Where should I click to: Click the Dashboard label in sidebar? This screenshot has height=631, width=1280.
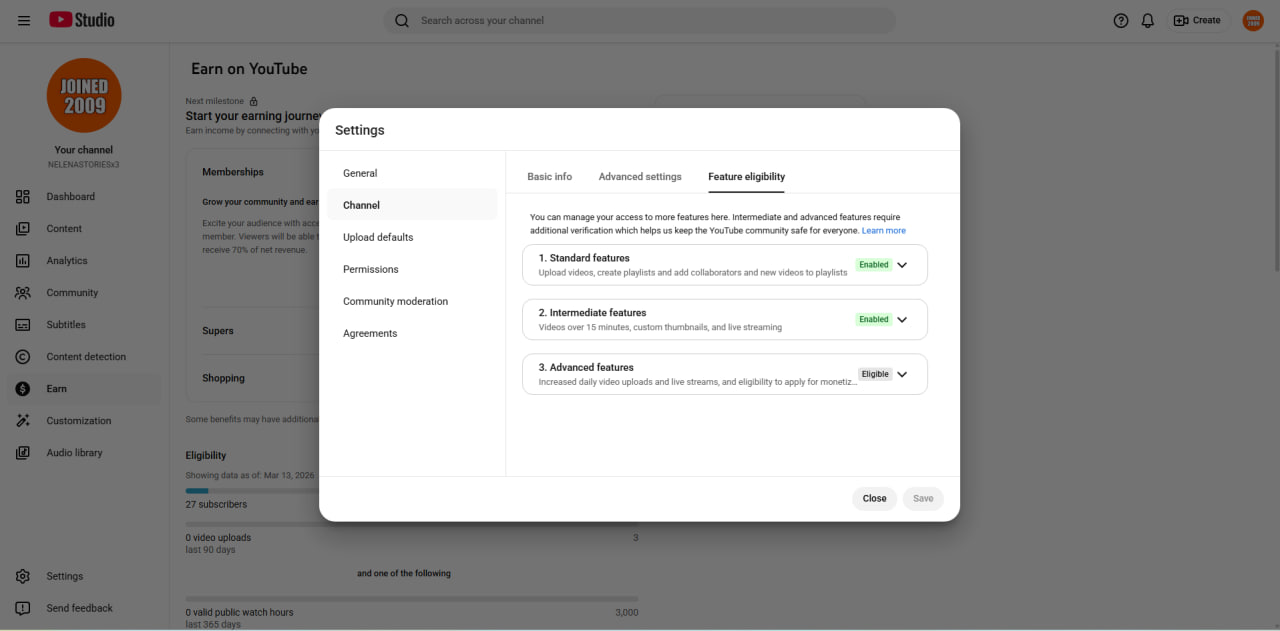pos(71,197)
